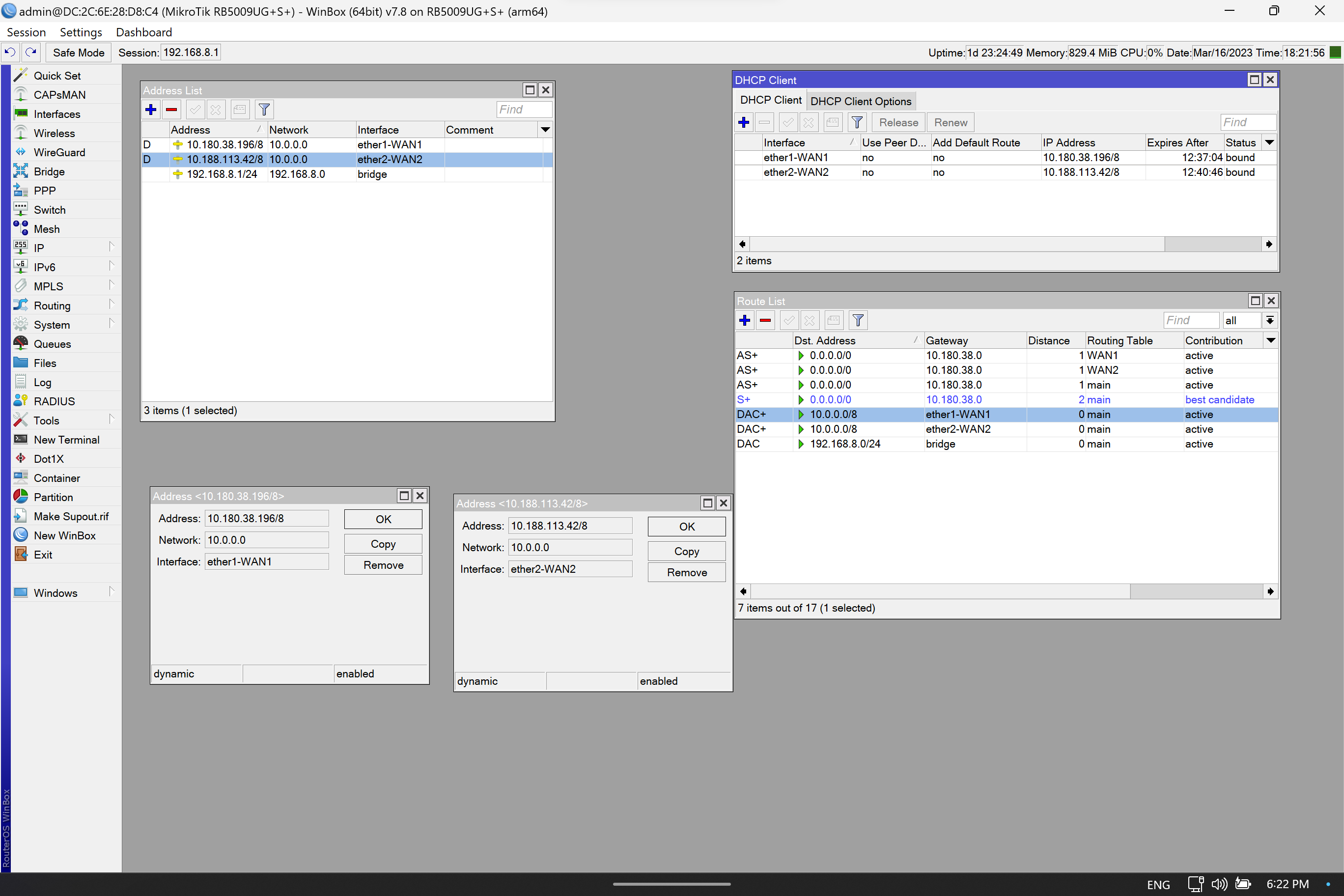
Task: Click the comment icon in Address List toolbar
Action: click(x=239, y=109)
